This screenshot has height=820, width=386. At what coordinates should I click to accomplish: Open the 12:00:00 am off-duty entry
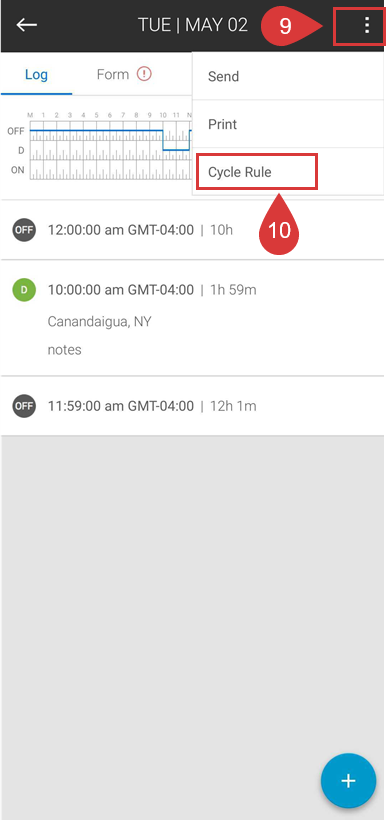(192, 230)
